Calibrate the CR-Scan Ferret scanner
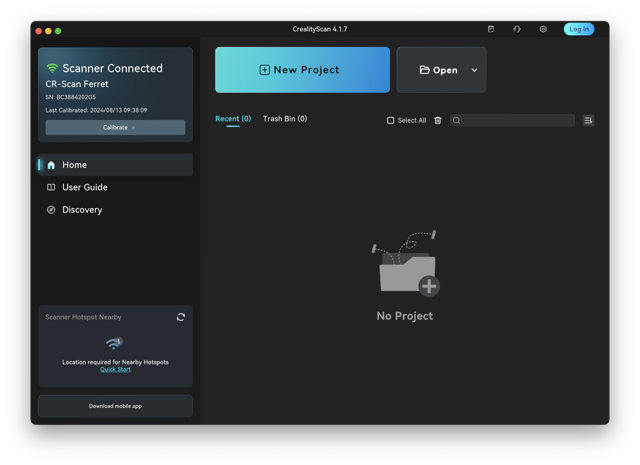Image resolution: width=640 pixels, height=465 pixels. 115,127
